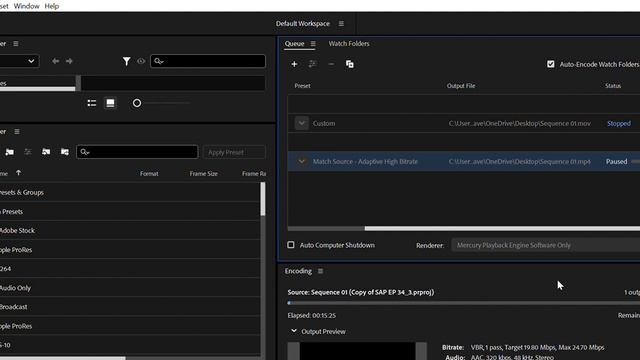Click the Media Browser search field
Image resolution: width=640 pixels, height=360 pixels.
point(208,61)
